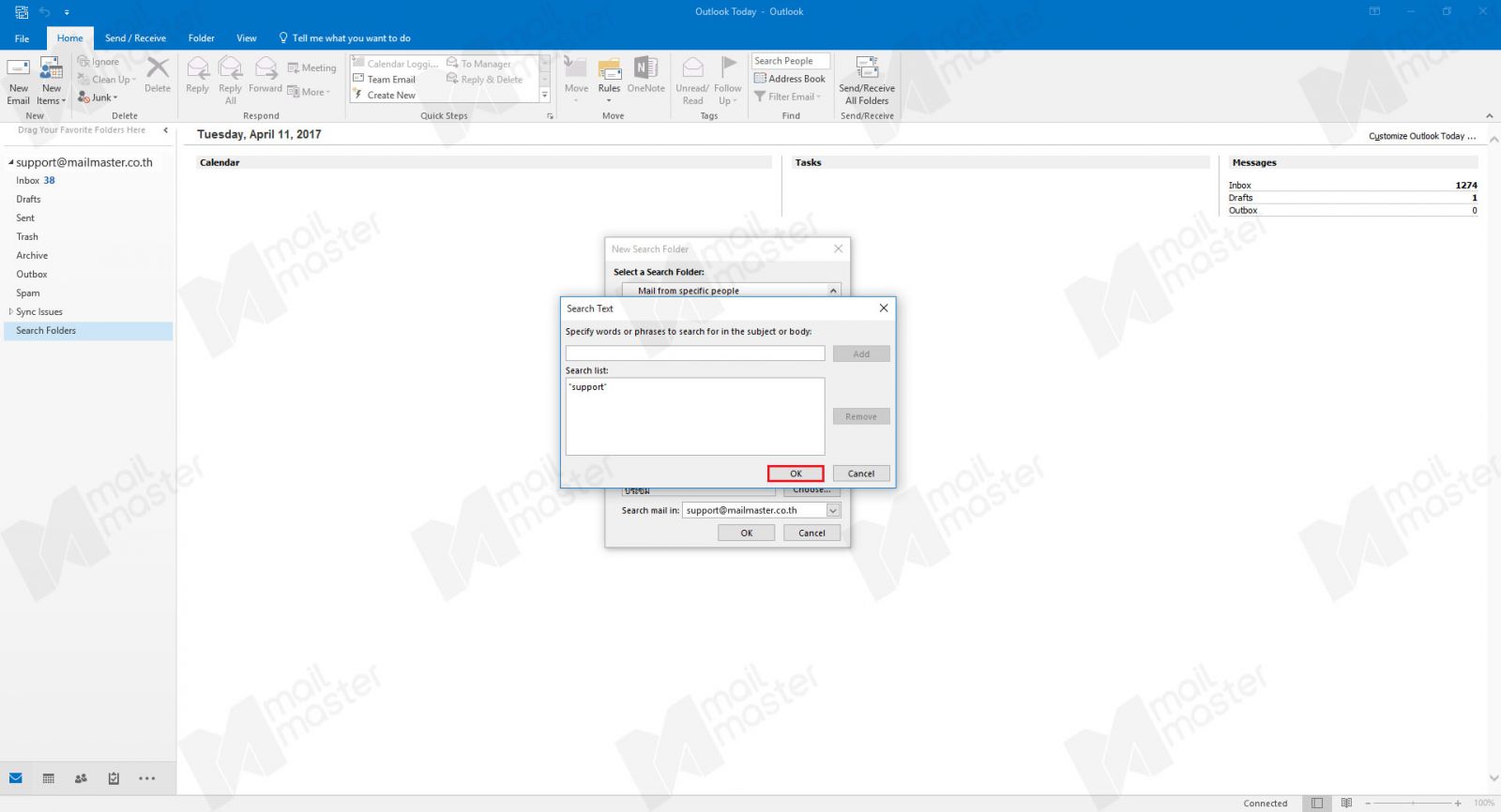Switch to the Home tab
This screenshot has width=1501, height=812.
coord(69,38)
